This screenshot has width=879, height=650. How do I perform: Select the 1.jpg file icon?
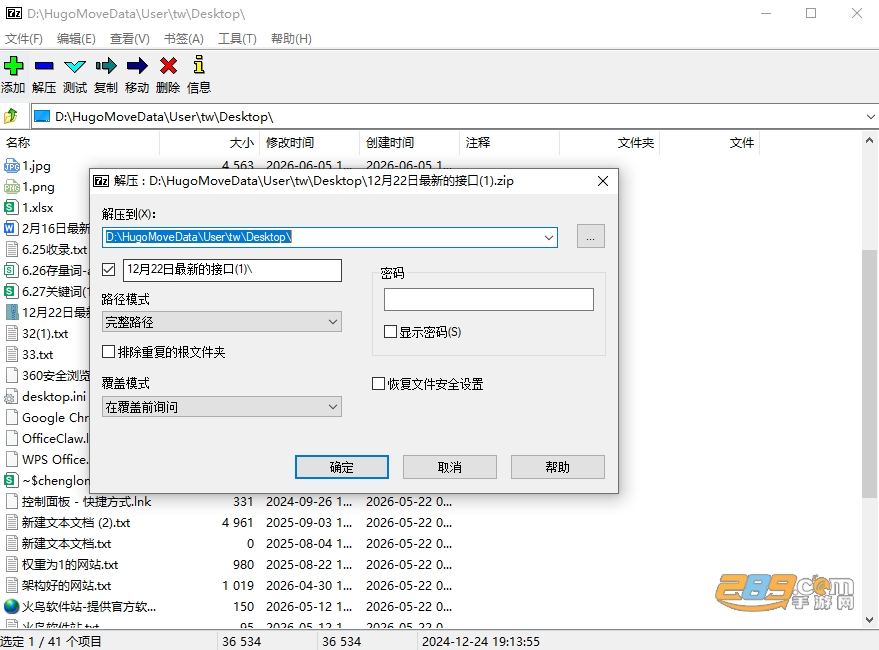tap(12, 165)
